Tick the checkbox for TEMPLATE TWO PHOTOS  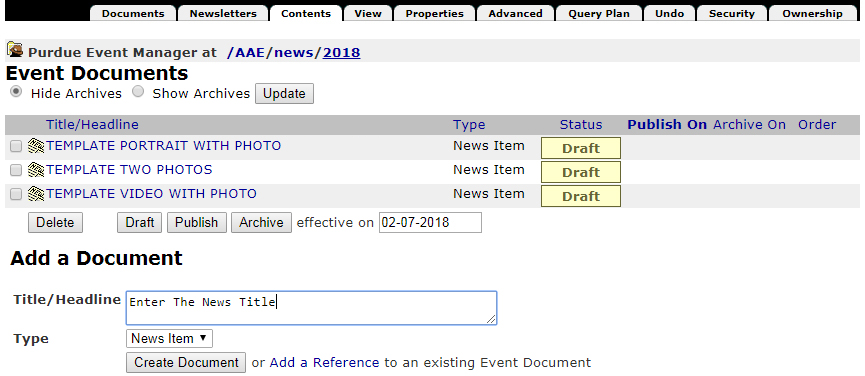tap(16, 170)
